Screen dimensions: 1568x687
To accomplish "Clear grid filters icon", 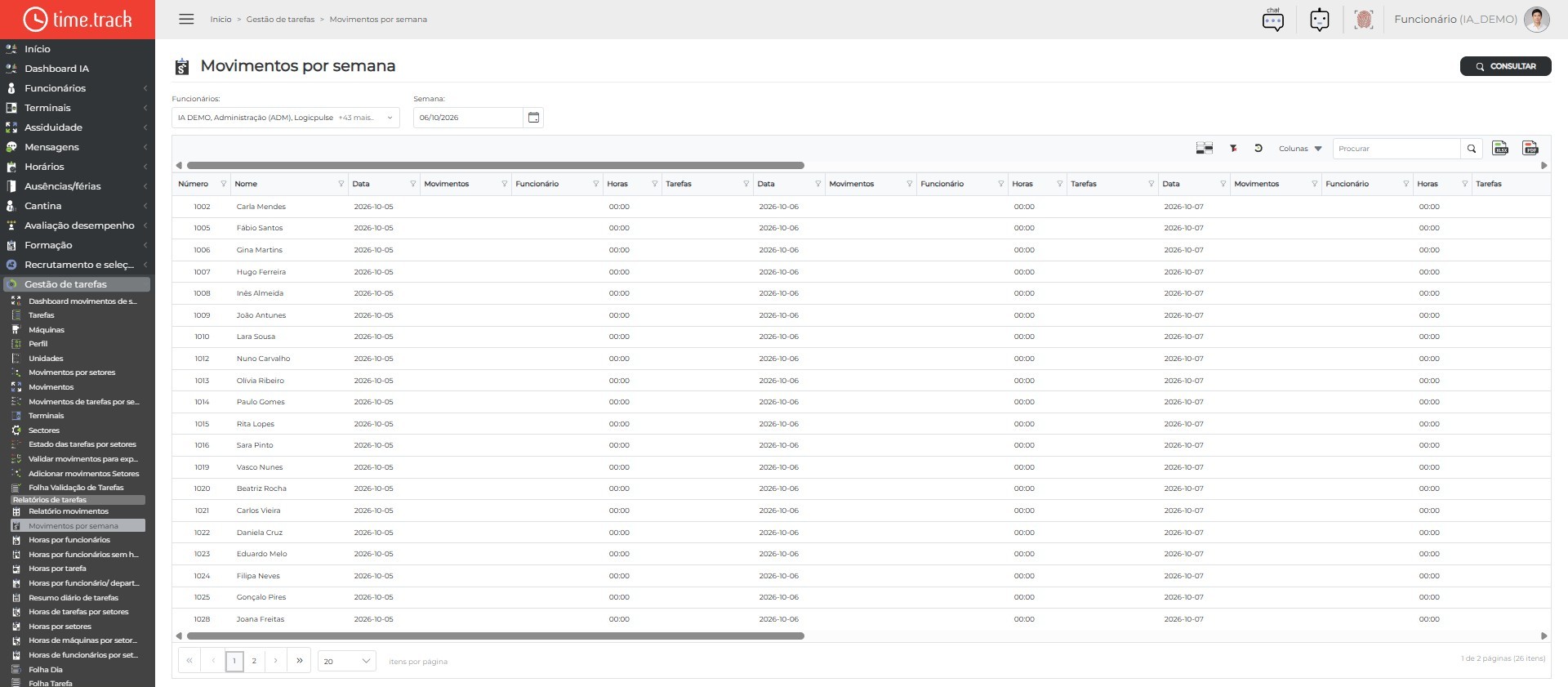I will [x=1233, y=148].
